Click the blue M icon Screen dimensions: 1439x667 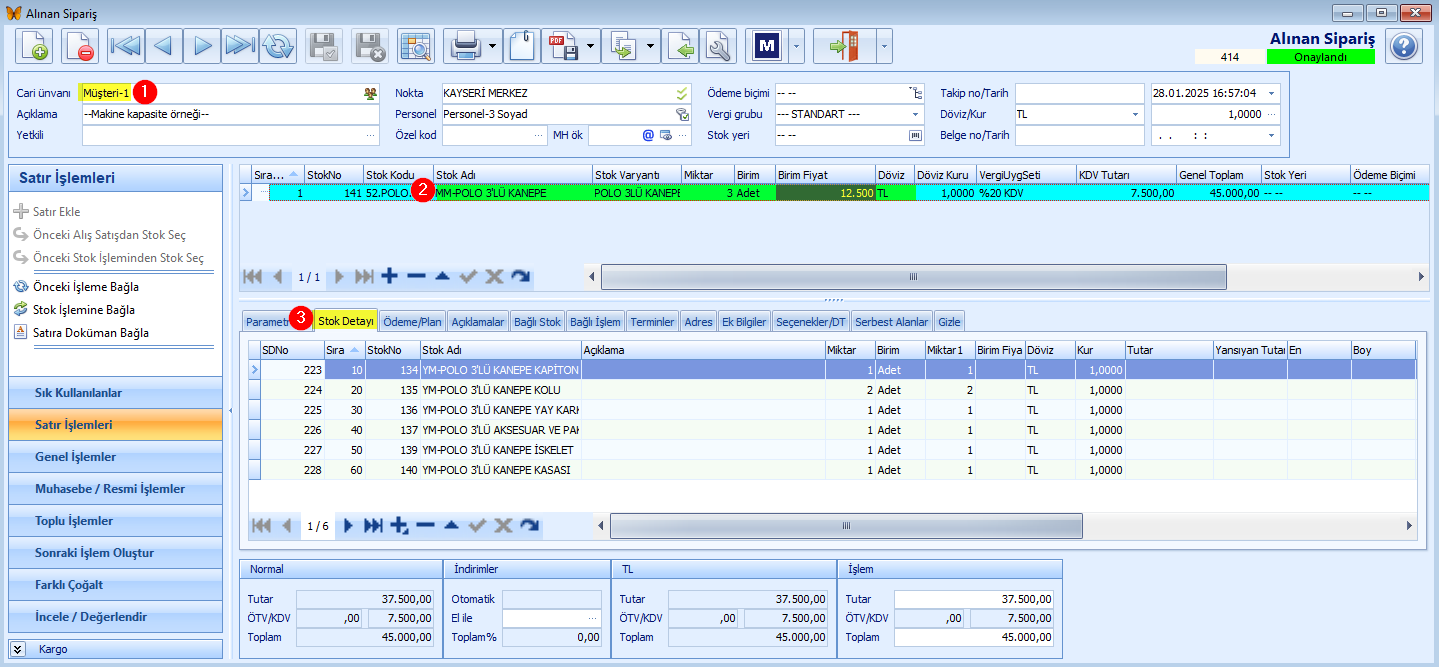(767, 46)
